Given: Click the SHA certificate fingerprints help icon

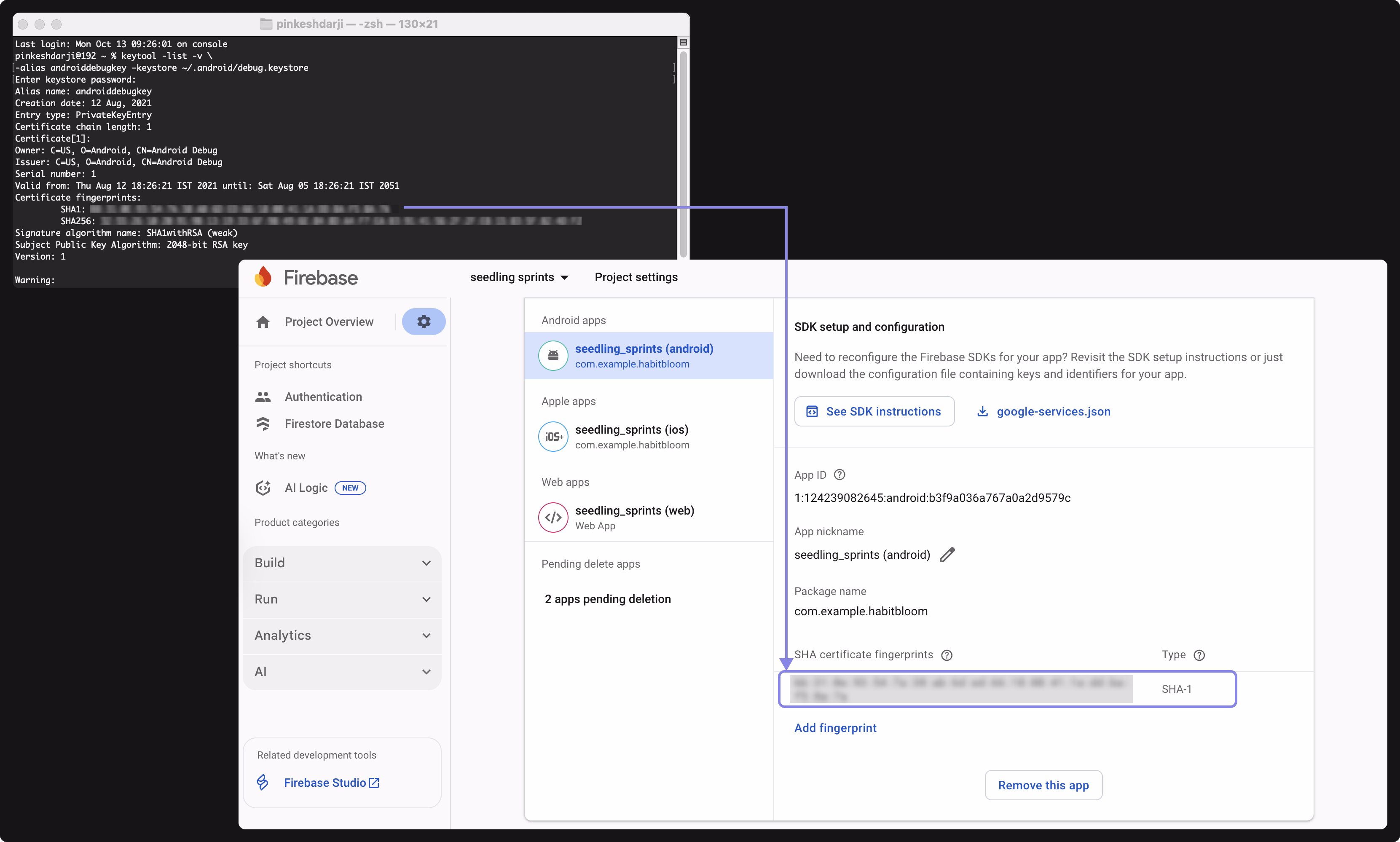Looking at the screenshot, I should click(x=947, y=655).
